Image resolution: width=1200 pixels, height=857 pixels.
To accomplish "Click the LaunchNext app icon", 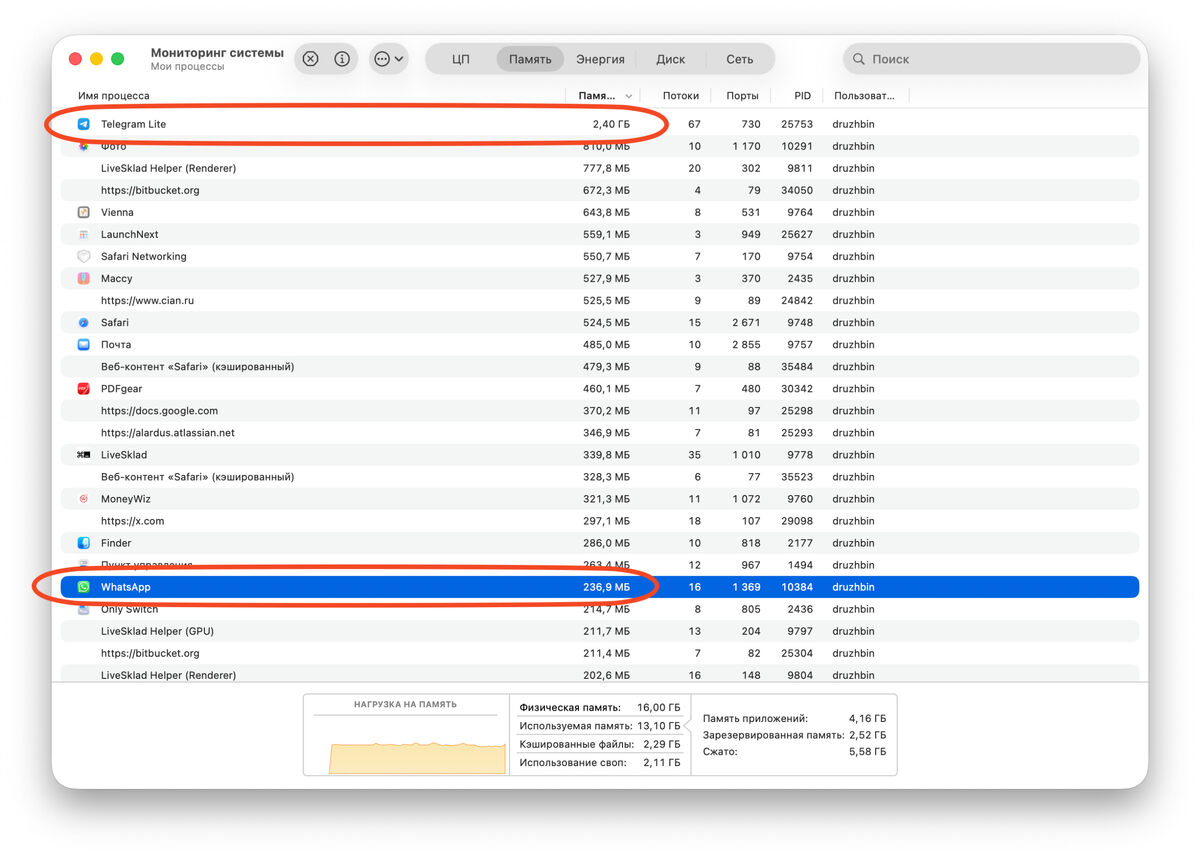I will click(84, 234).
